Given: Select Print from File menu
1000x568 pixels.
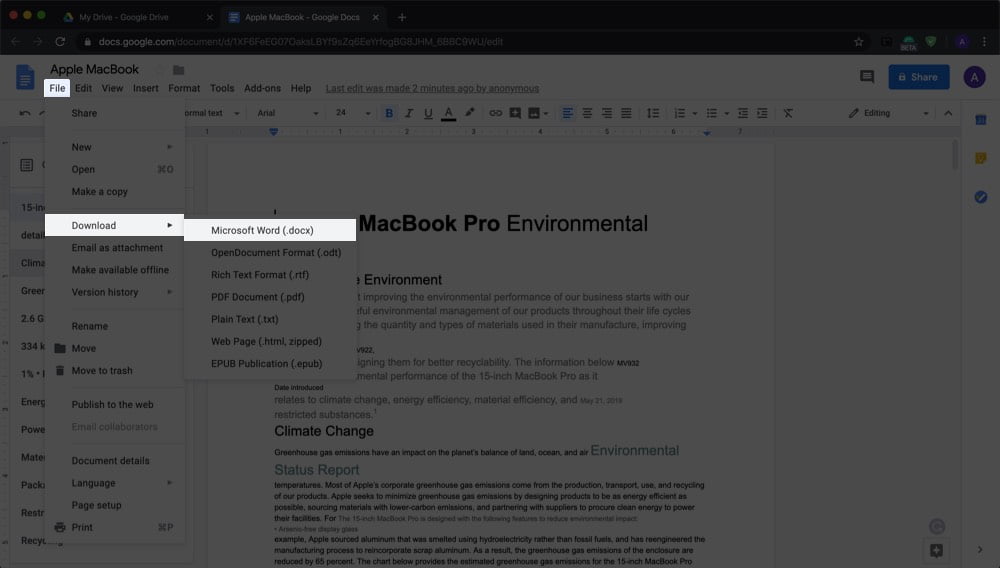Looking at the screenshot, I should pos(115,527).
